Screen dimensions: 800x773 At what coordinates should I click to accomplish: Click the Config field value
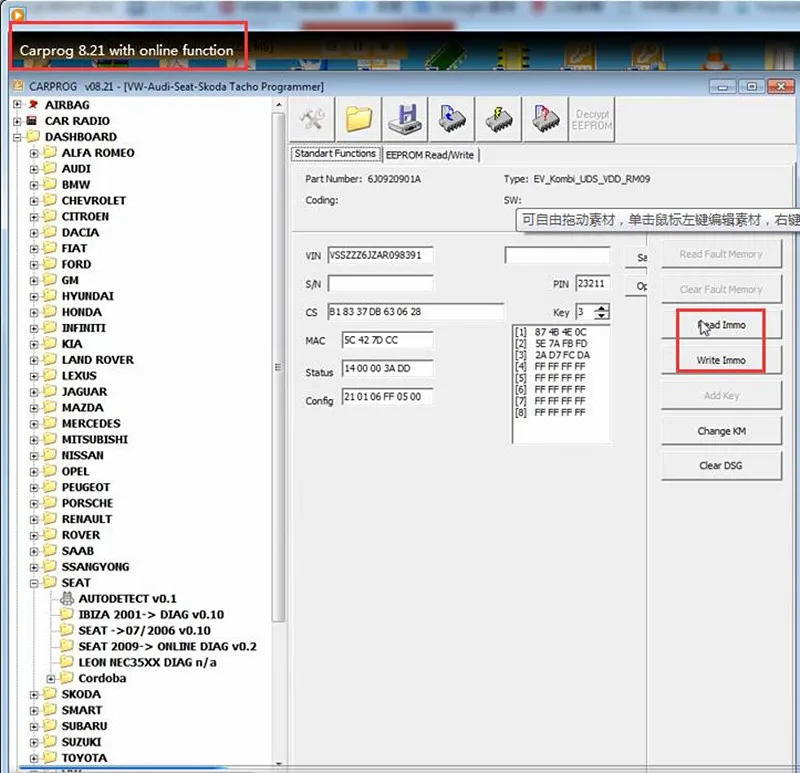388,396
